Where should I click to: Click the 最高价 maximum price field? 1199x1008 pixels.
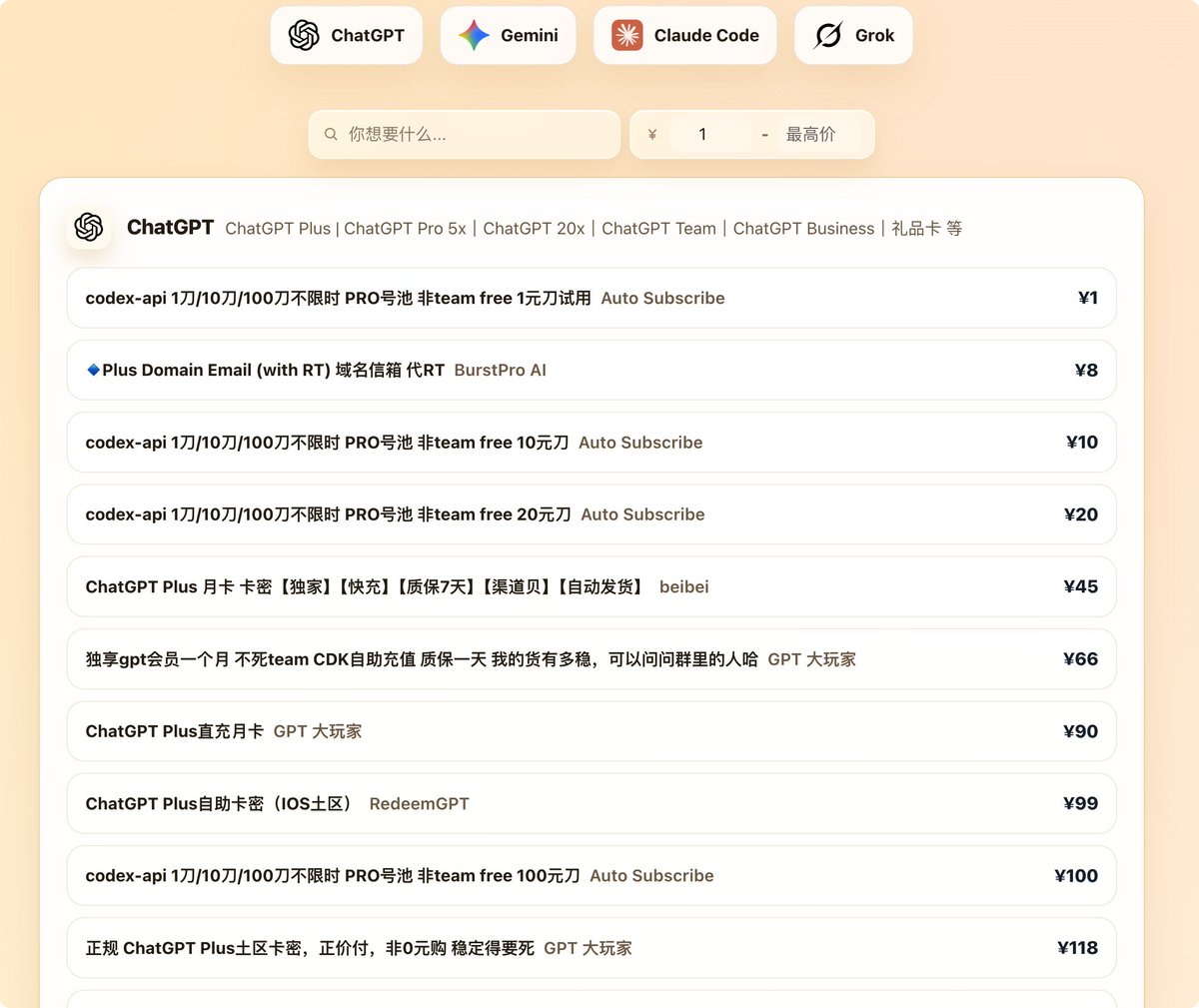pos(818,134)
